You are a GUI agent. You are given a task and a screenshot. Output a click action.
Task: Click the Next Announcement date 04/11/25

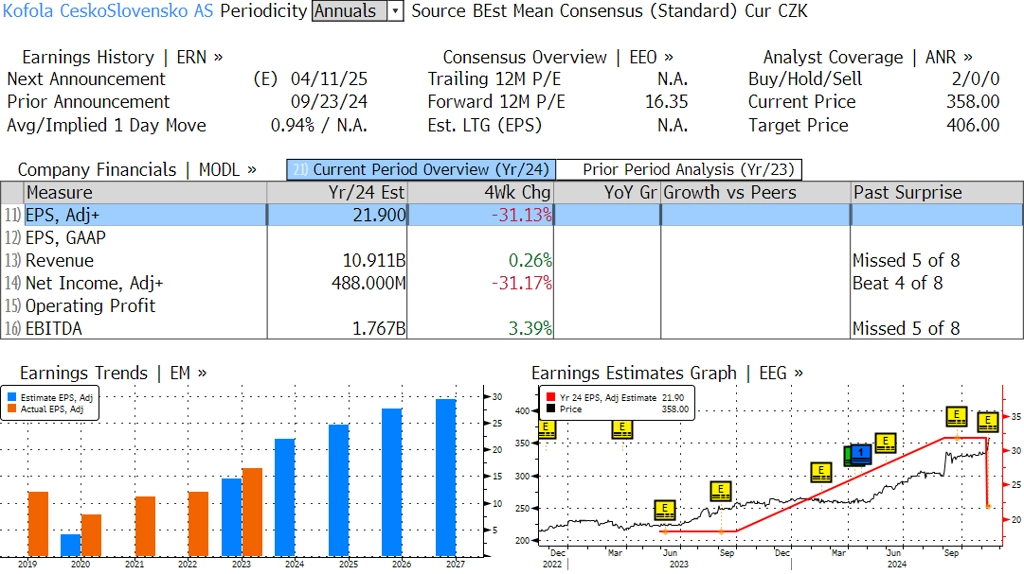(x=329, y=79)
